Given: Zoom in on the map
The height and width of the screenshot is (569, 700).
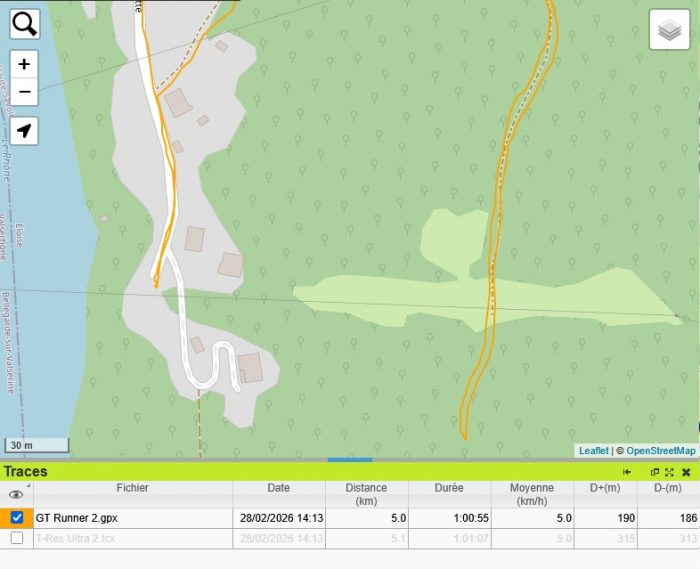Looking at the screenshot, I should pyautogui.click(x=25, y=64).
